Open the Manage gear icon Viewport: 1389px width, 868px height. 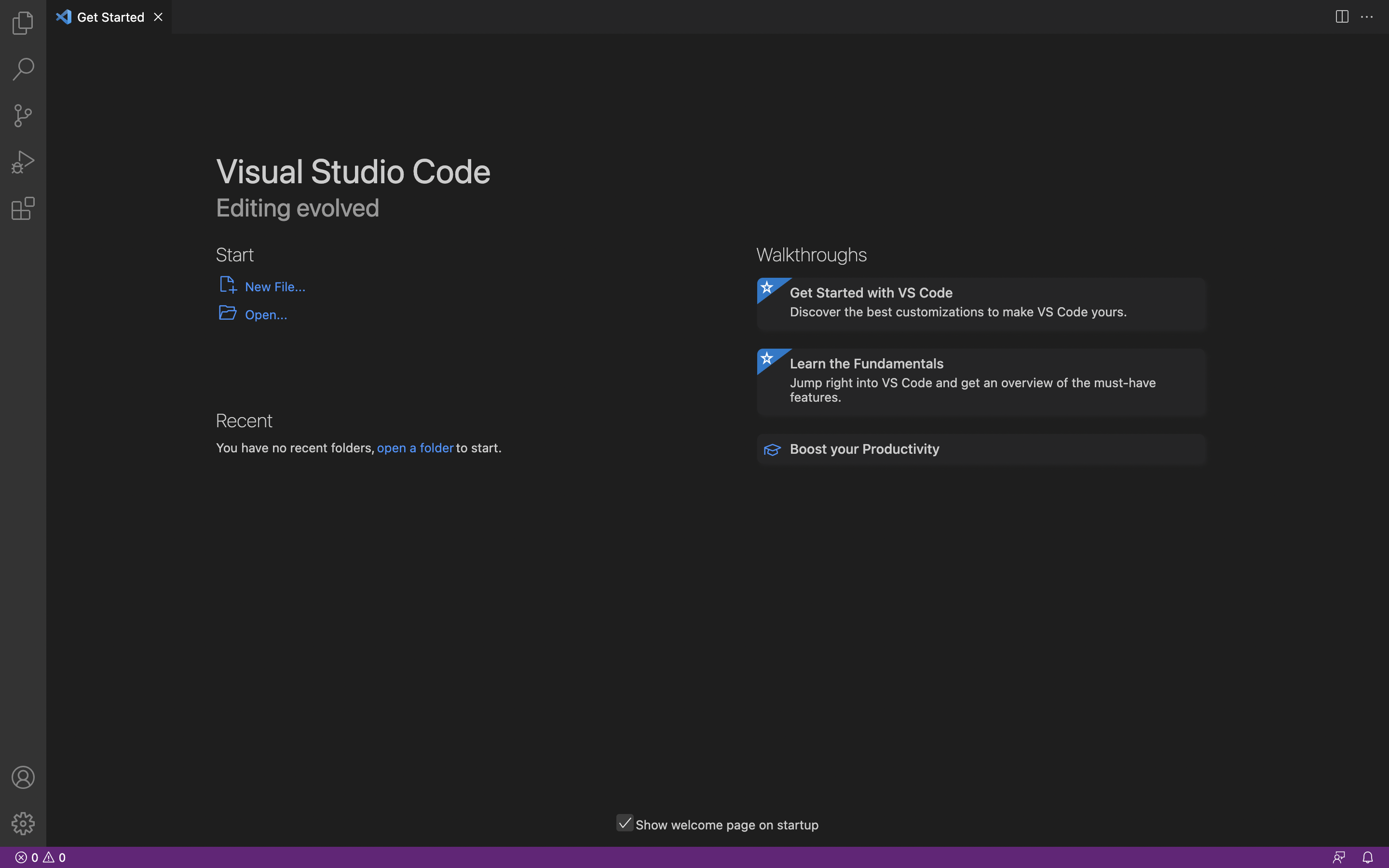(23, 823)
